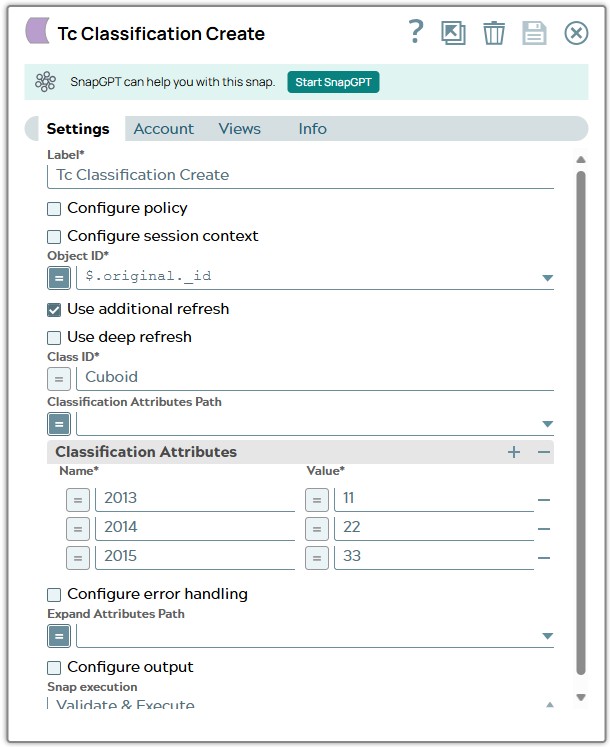
Task: Remove the 2013 attribute row
Action: 544,500
